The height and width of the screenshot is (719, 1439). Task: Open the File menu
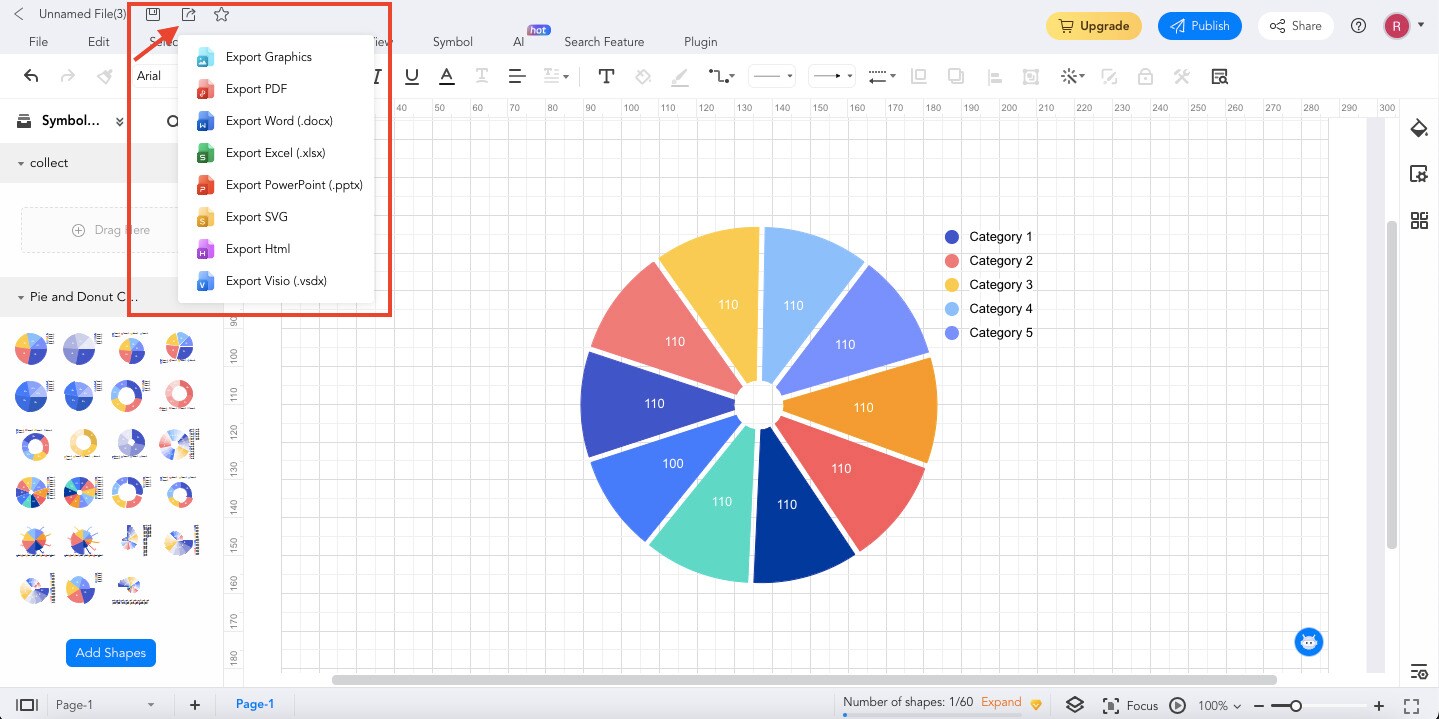coord(38,42)
